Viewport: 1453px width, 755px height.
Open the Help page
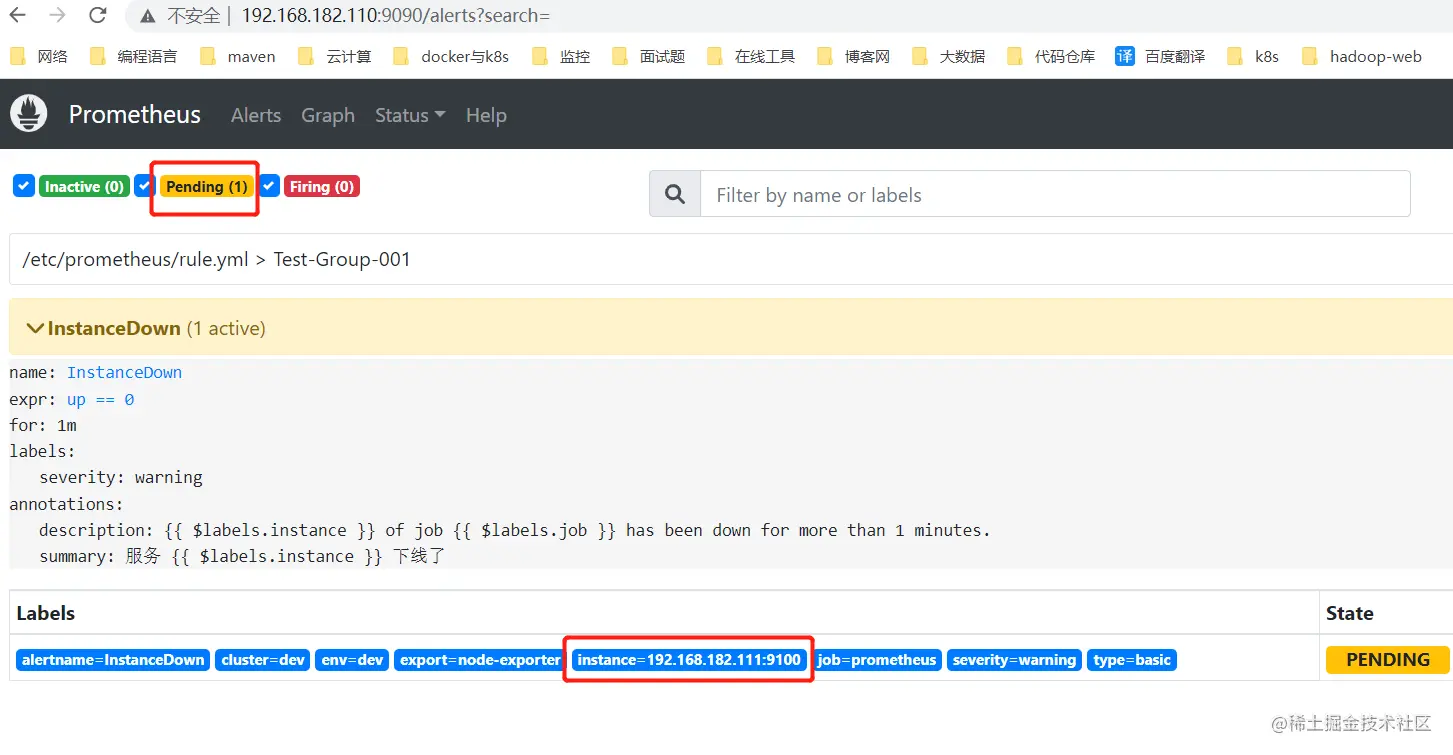point(486,115)
